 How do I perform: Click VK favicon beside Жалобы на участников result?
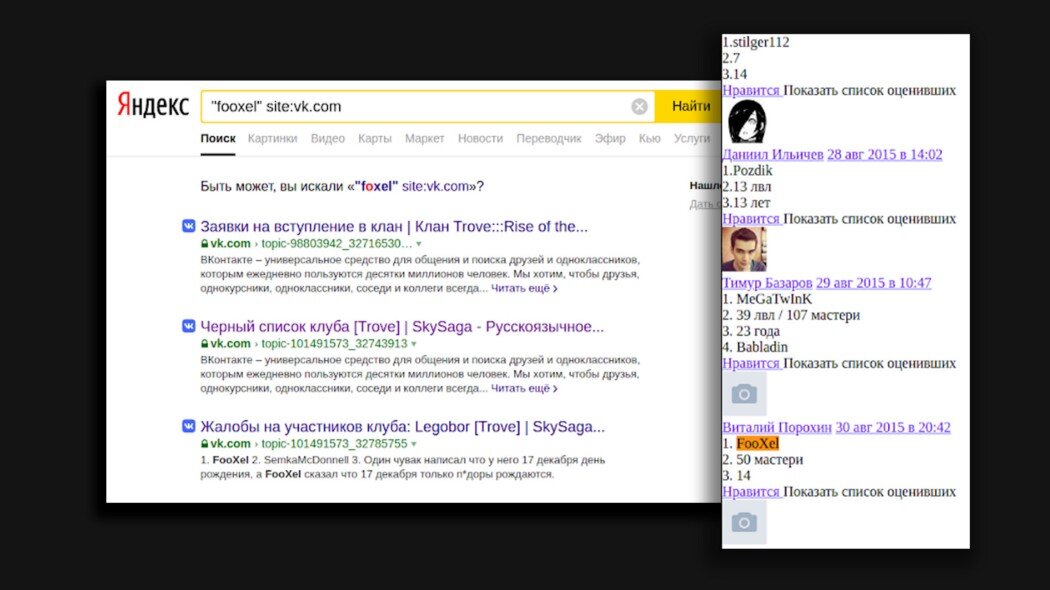(189, 426)
